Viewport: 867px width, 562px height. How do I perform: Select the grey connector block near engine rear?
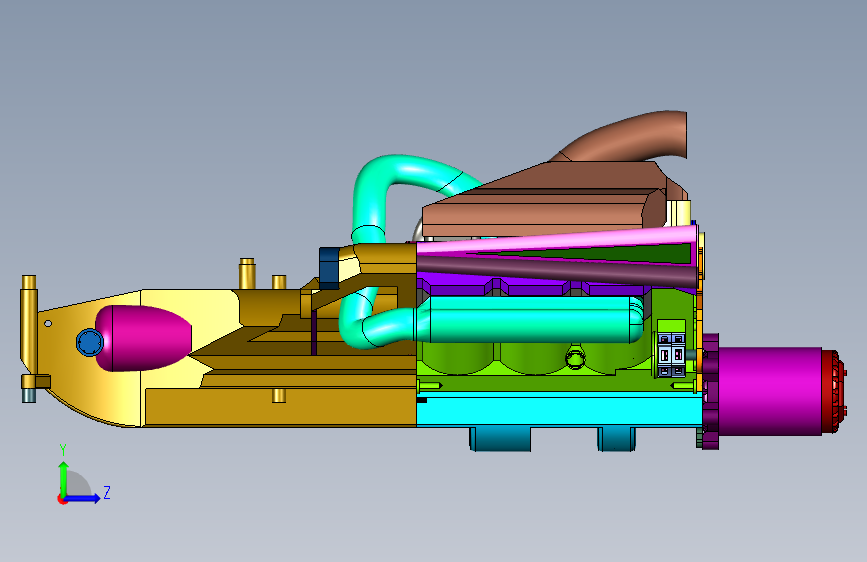coord(671,355)
